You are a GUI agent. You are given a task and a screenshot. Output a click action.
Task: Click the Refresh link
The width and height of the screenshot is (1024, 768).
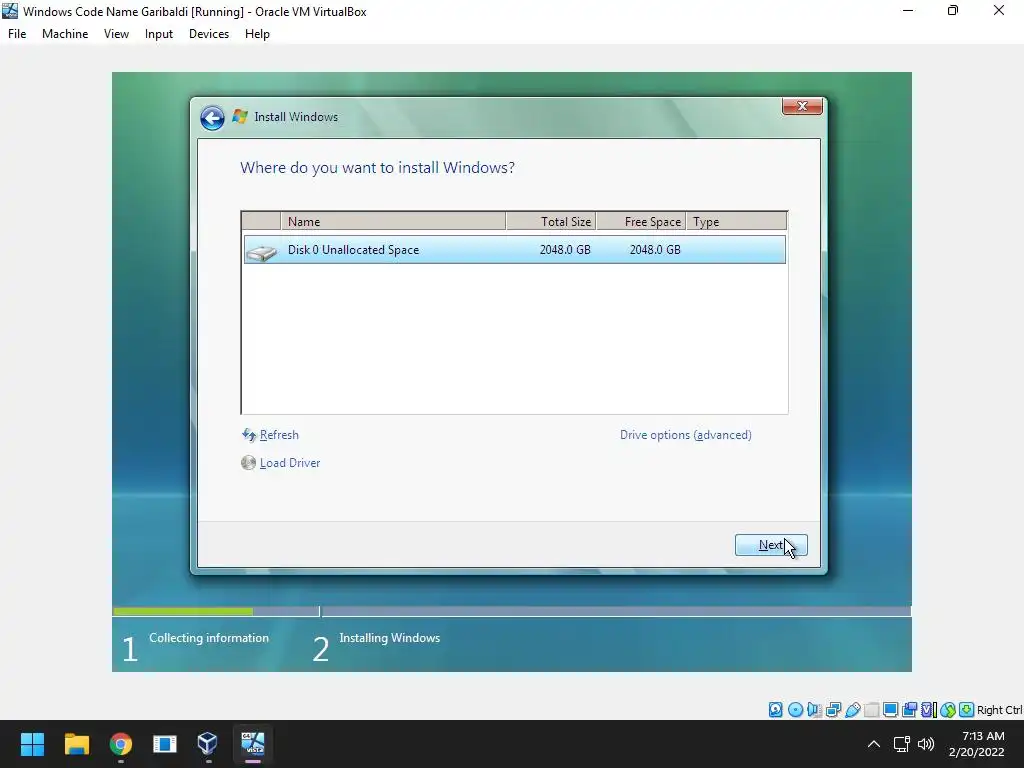pyautogui.click(x=279, y=435)
